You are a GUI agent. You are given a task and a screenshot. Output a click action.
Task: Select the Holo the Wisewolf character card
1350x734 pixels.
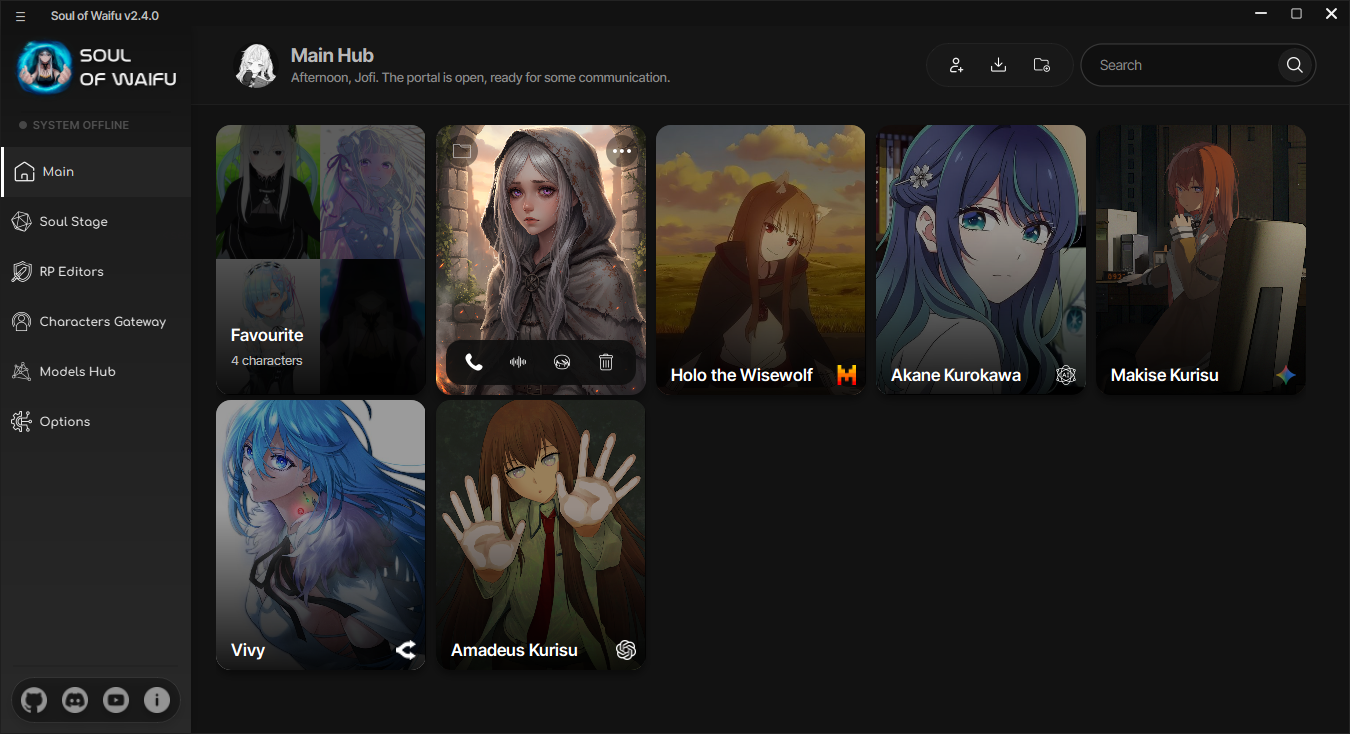coord(760,260)
